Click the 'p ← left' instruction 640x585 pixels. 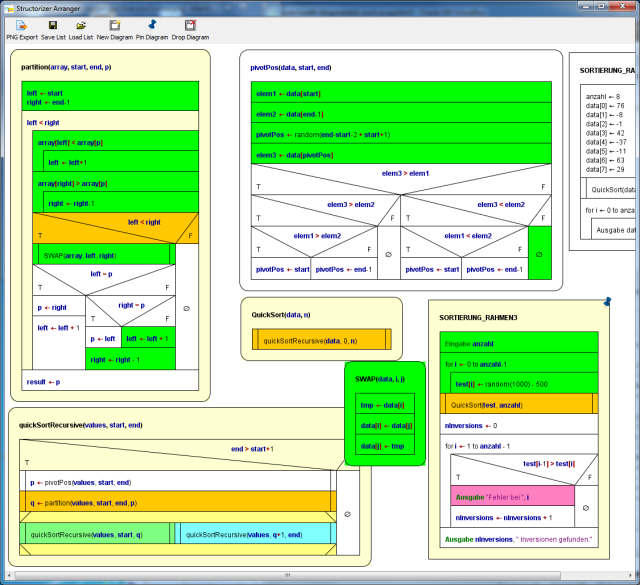point(104,337)
